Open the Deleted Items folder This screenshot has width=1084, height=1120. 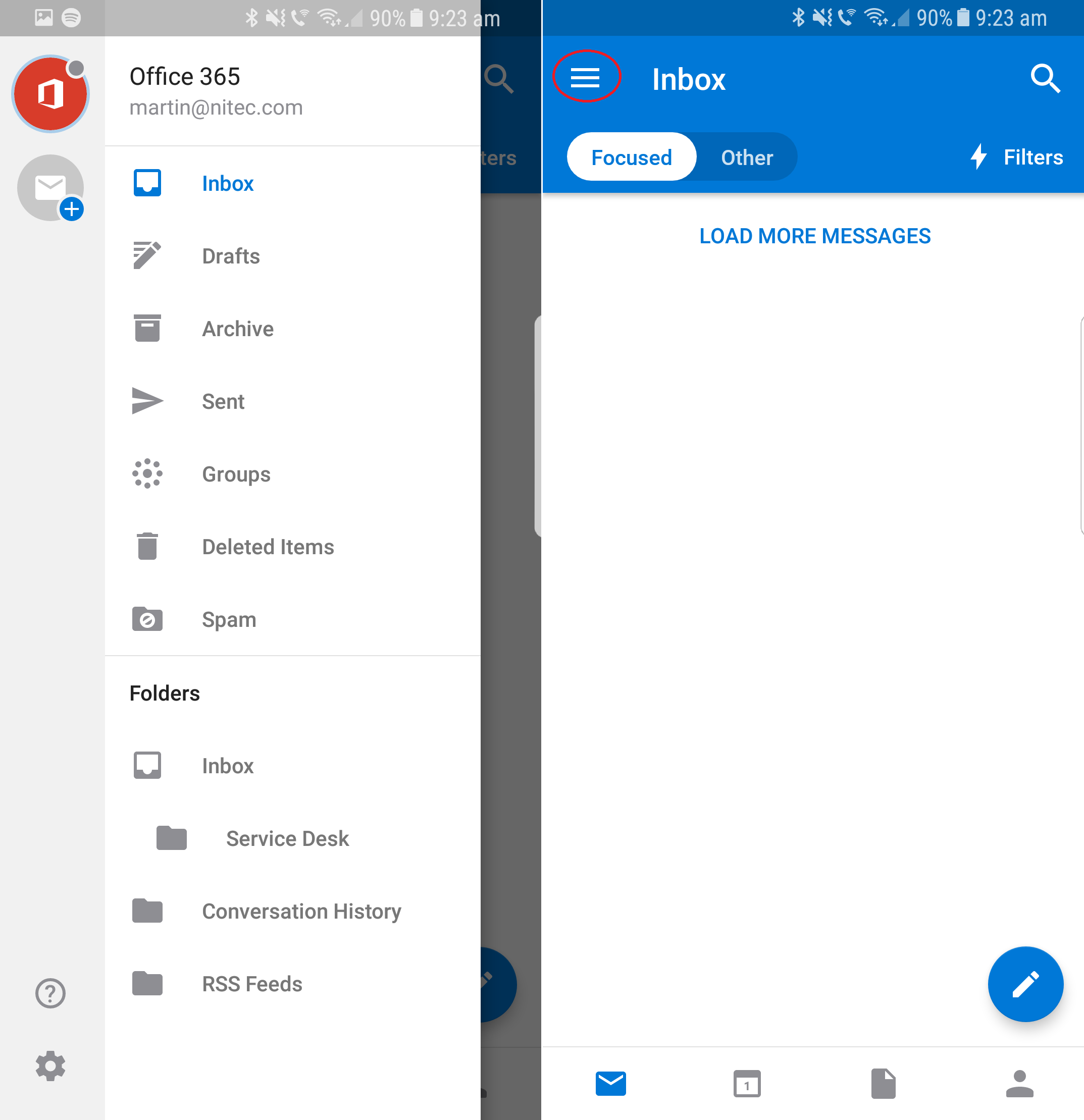point(268,547)
